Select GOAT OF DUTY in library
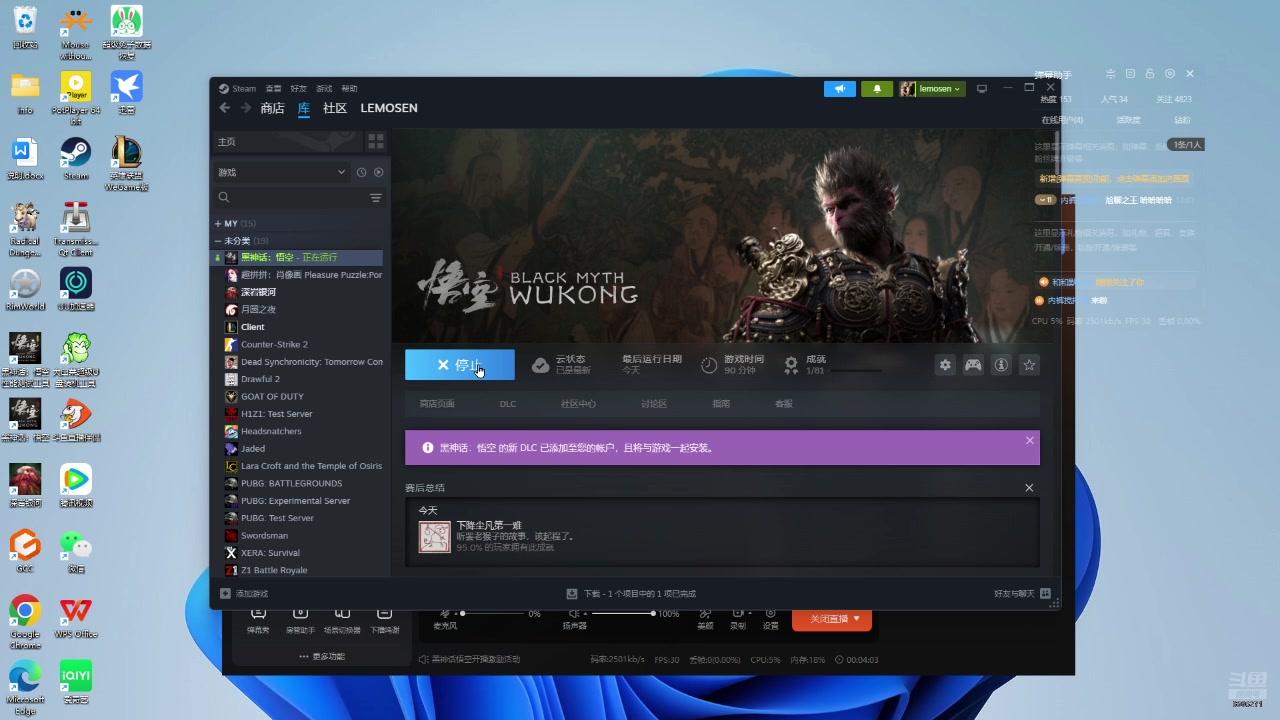 tap(272, 396)
